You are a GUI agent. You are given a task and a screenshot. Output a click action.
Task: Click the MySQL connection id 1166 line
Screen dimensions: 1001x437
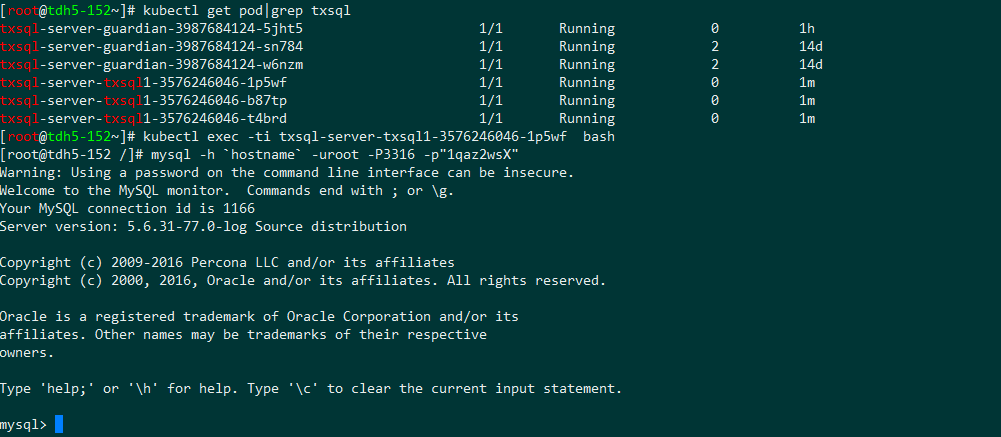tap(127, 208)
